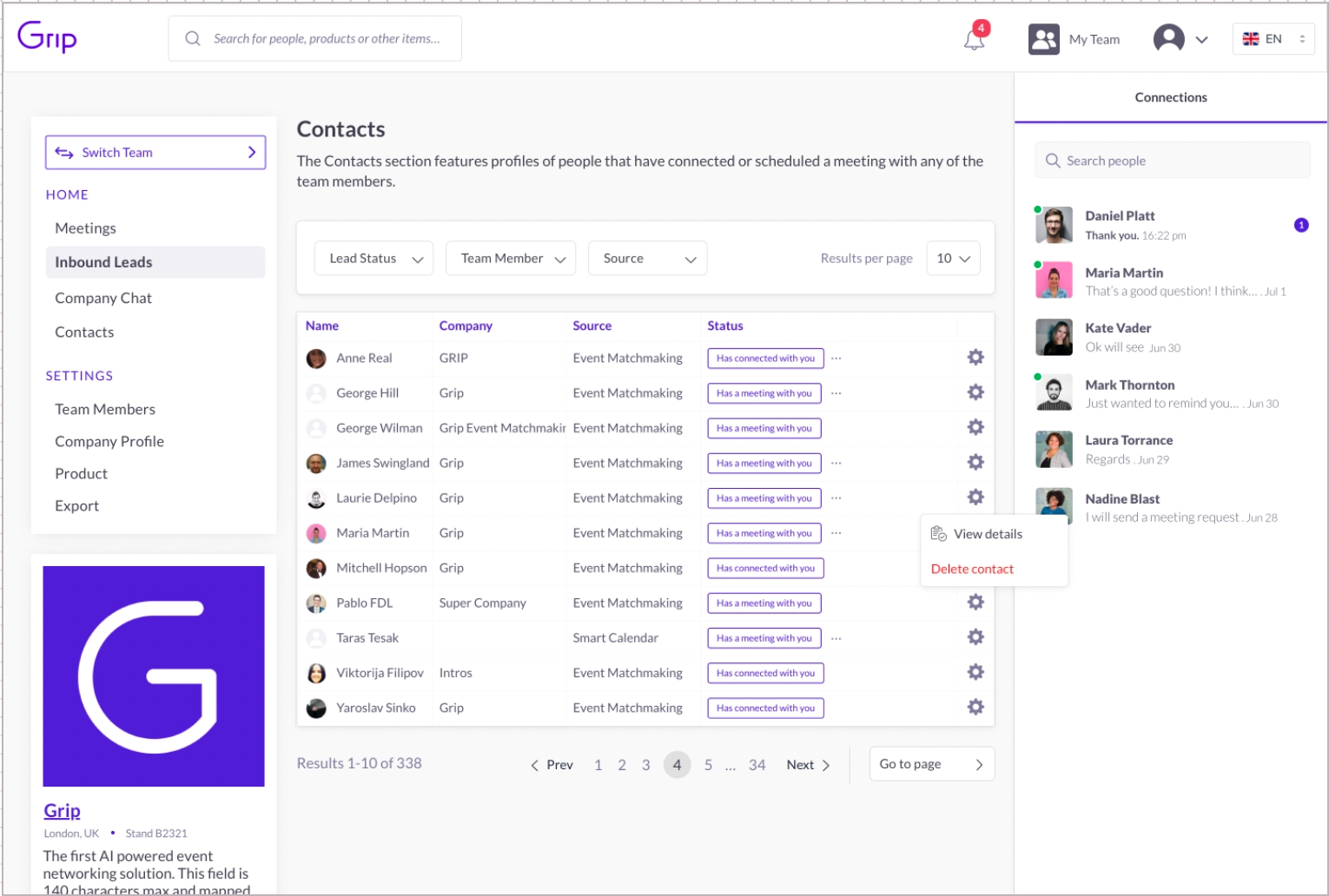Click Pablo FDL's meeting status badge
Image resolution: width=1329 pixels, height=896 pixels.
pos(764,603)
